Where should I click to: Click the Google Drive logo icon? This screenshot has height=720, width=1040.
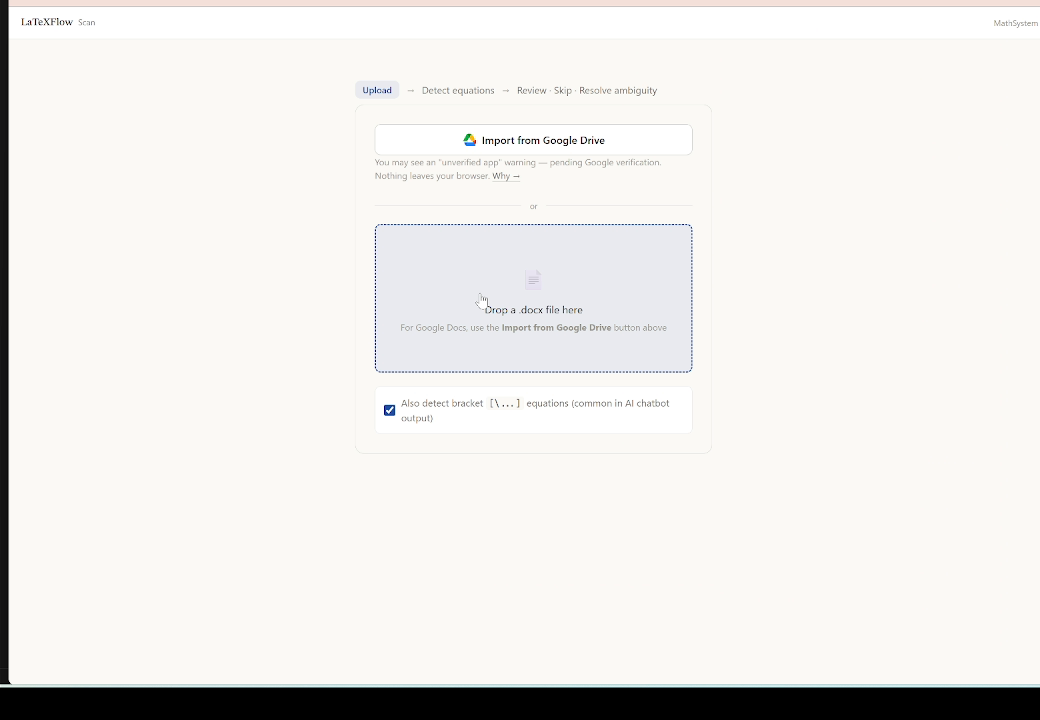470,140
